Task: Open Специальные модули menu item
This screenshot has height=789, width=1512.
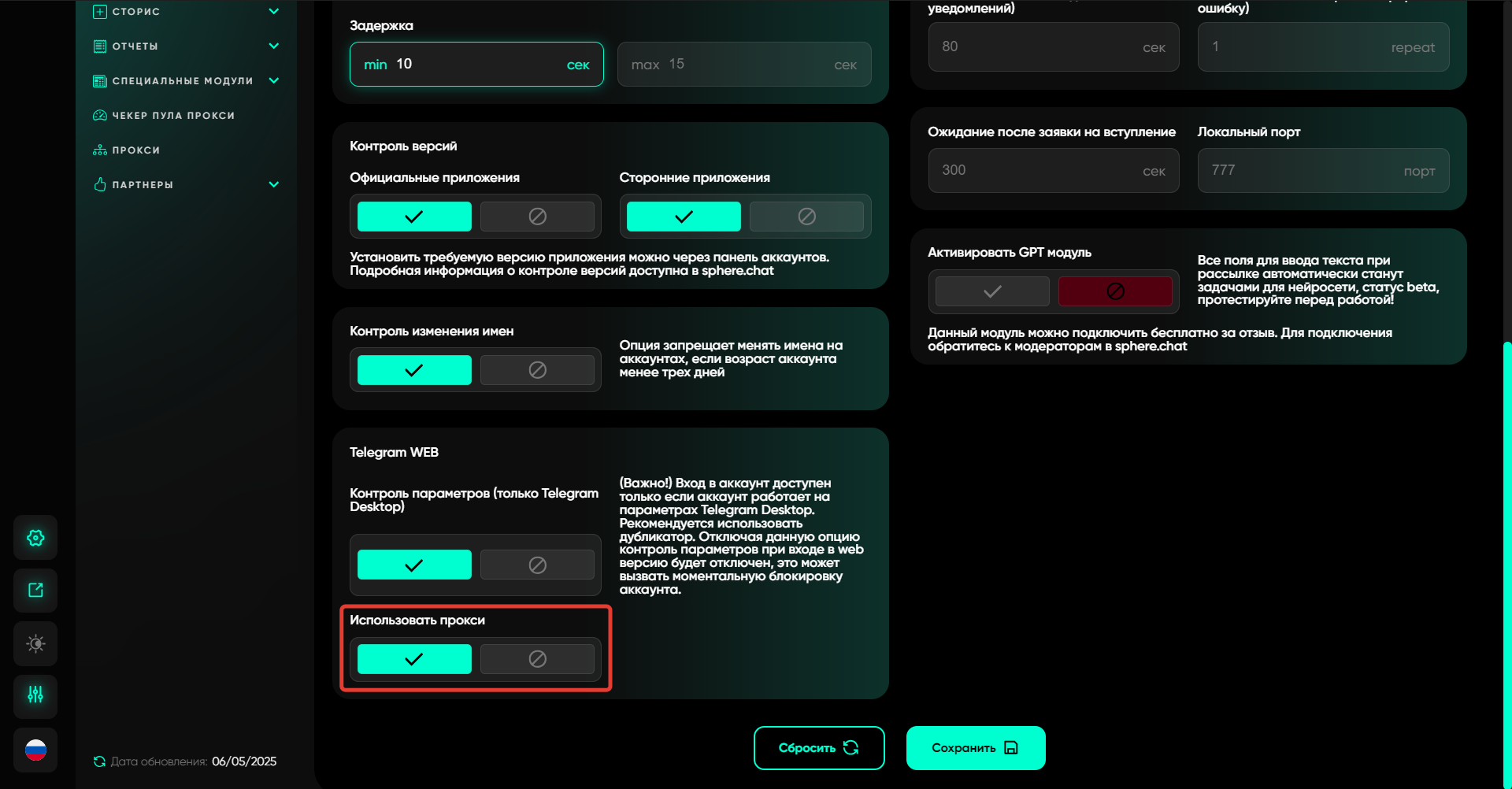Action: [x=182, y=81]
